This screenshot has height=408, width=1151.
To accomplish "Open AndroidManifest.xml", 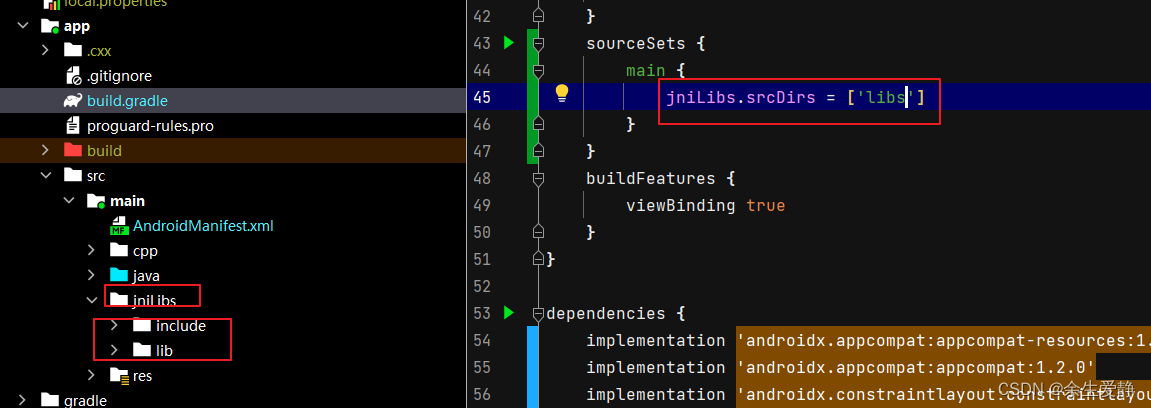I will pos(203,225).
